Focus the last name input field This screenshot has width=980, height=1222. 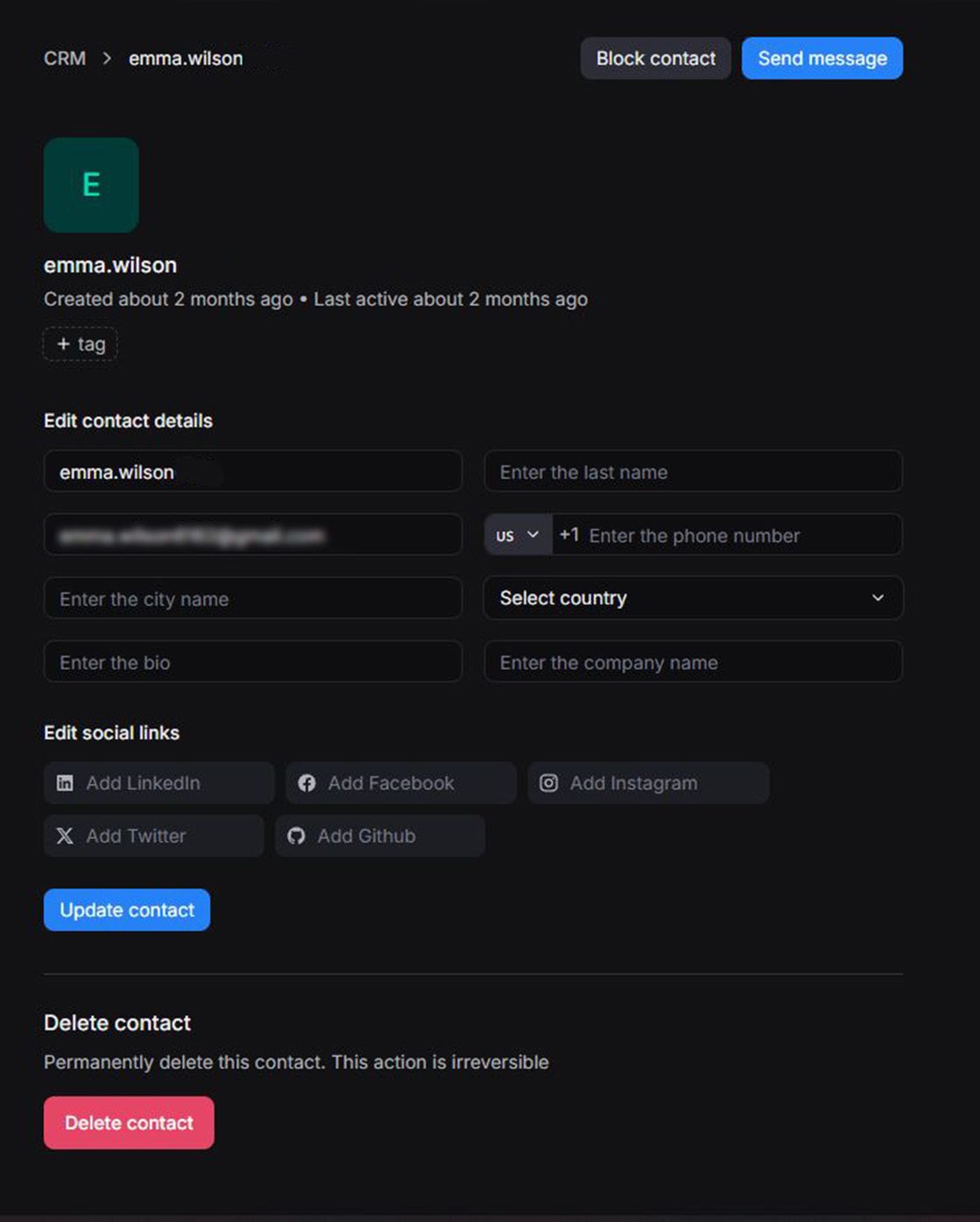point(693,471)
